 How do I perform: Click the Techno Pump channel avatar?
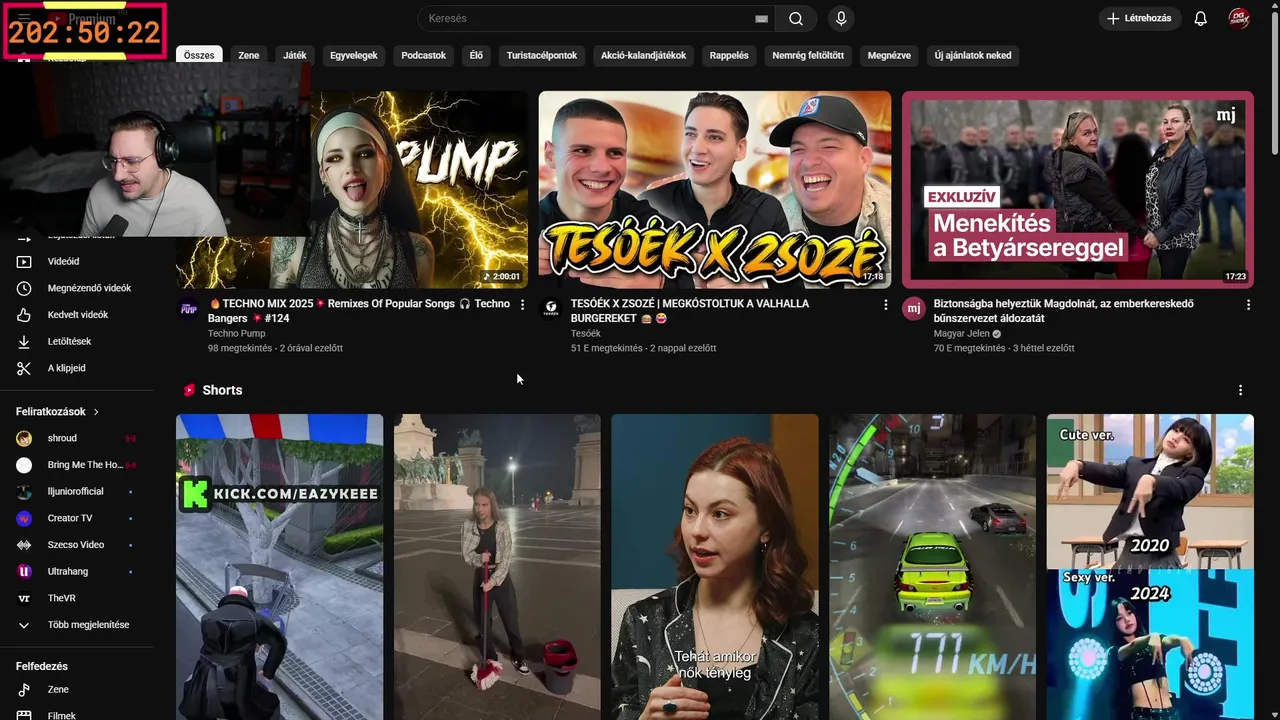188,308
